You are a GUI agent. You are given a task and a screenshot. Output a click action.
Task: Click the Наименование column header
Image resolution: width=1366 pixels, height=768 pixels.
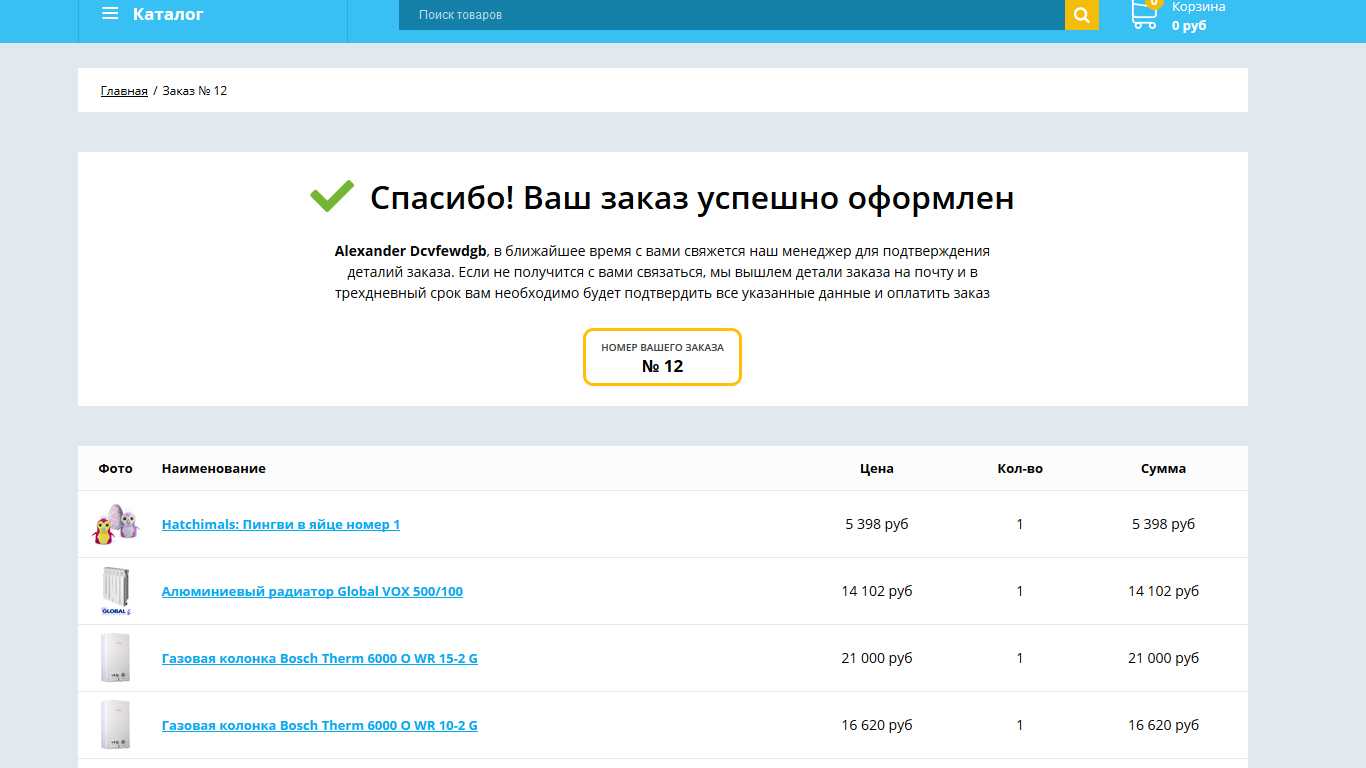tap(212, 468)
